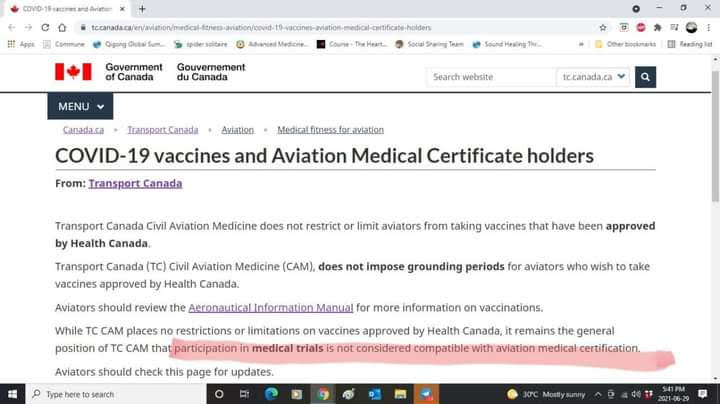Open the Extensions puzzle piece icon
The height and width of the screenshot is (404, 720).
[658, 28]
